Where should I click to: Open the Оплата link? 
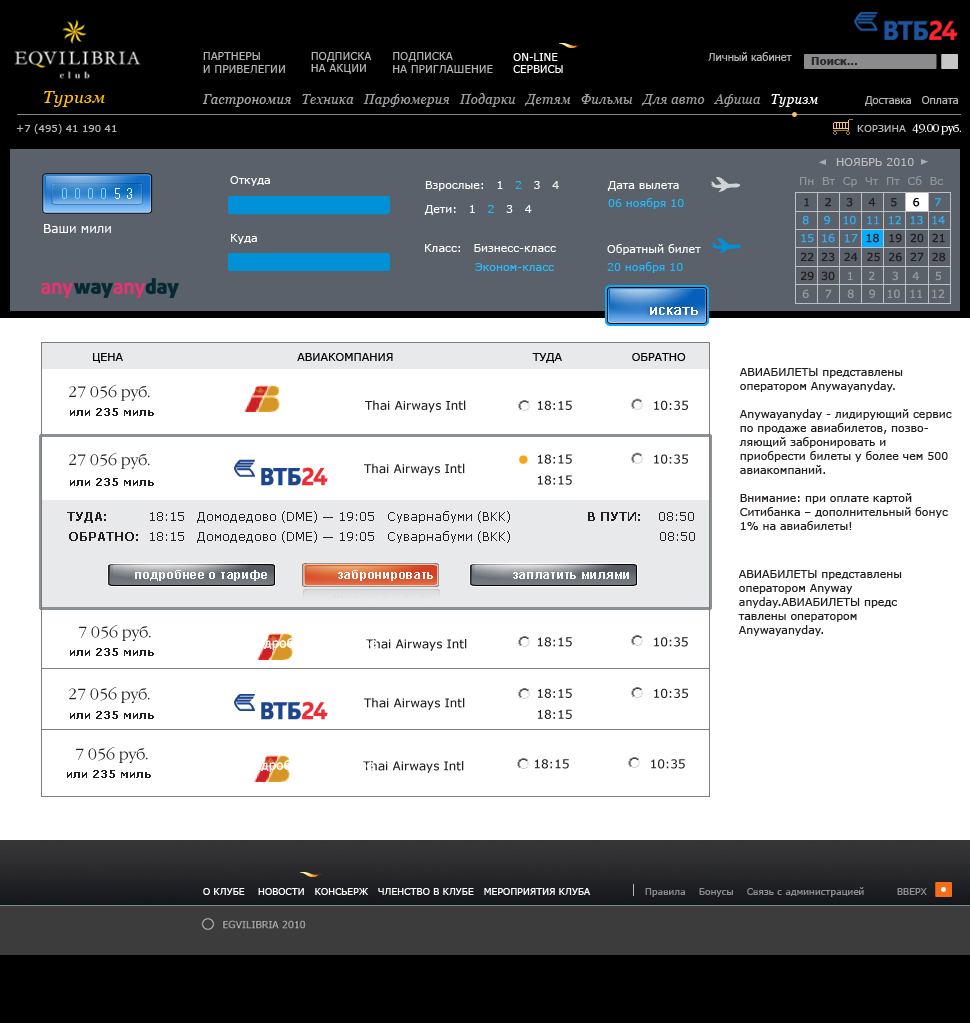tap(940, 100)
